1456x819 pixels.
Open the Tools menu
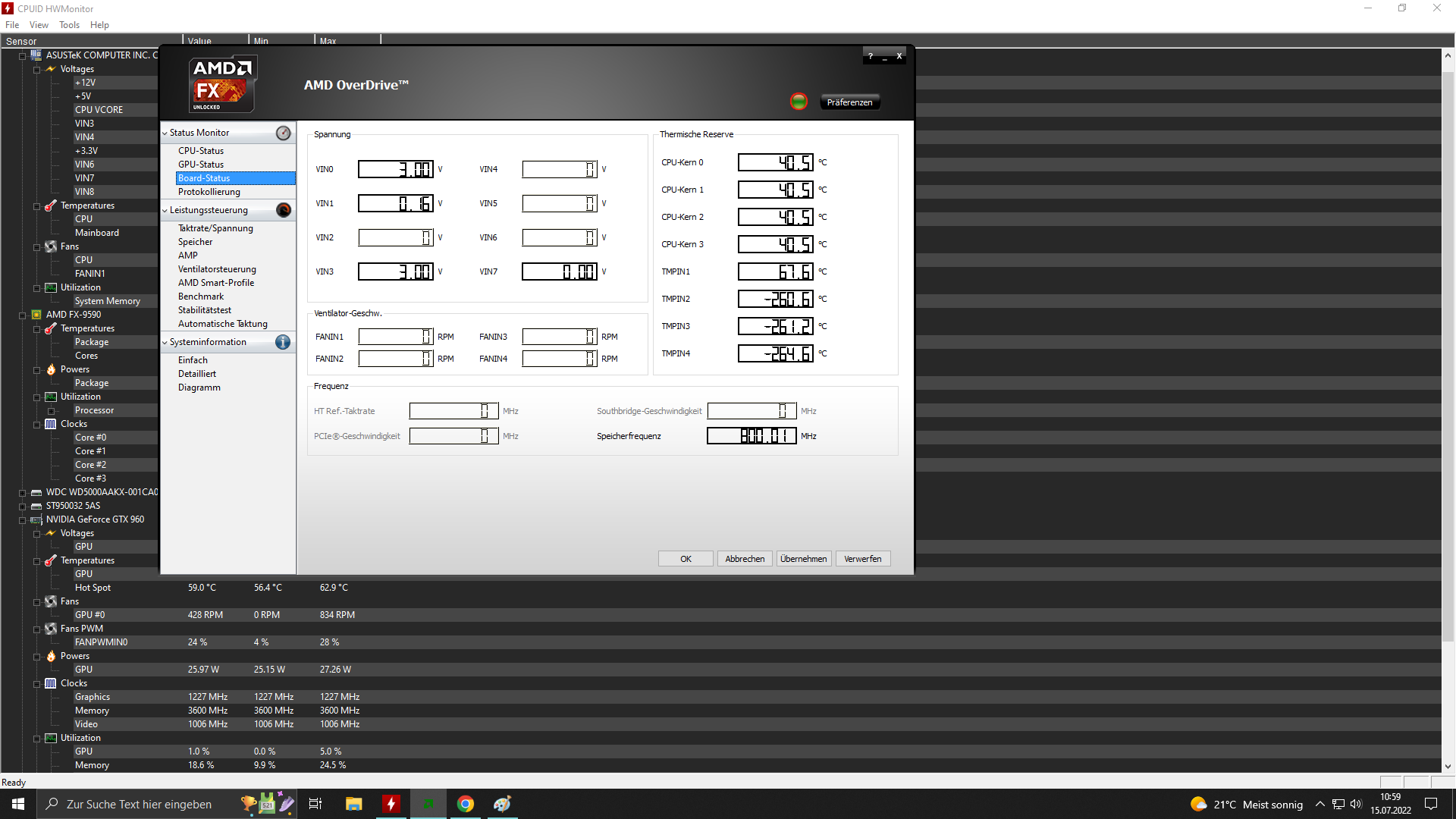tap(69, 25)
